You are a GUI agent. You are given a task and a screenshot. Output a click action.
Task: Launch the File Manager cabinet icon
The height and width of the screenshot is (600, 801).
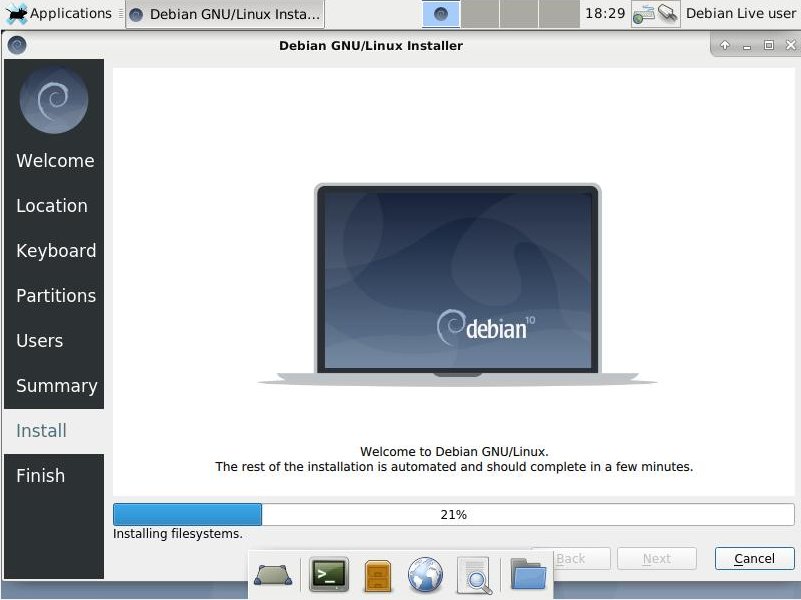pyautogui.click(x=378, y=575)
